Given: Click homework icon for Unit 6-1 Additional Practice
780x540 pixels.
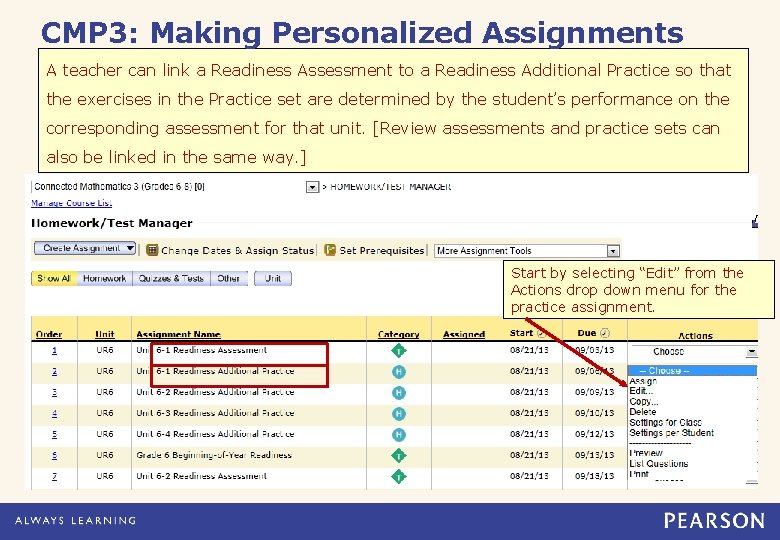Looking at the screenshot, I should tap(398, 372).
